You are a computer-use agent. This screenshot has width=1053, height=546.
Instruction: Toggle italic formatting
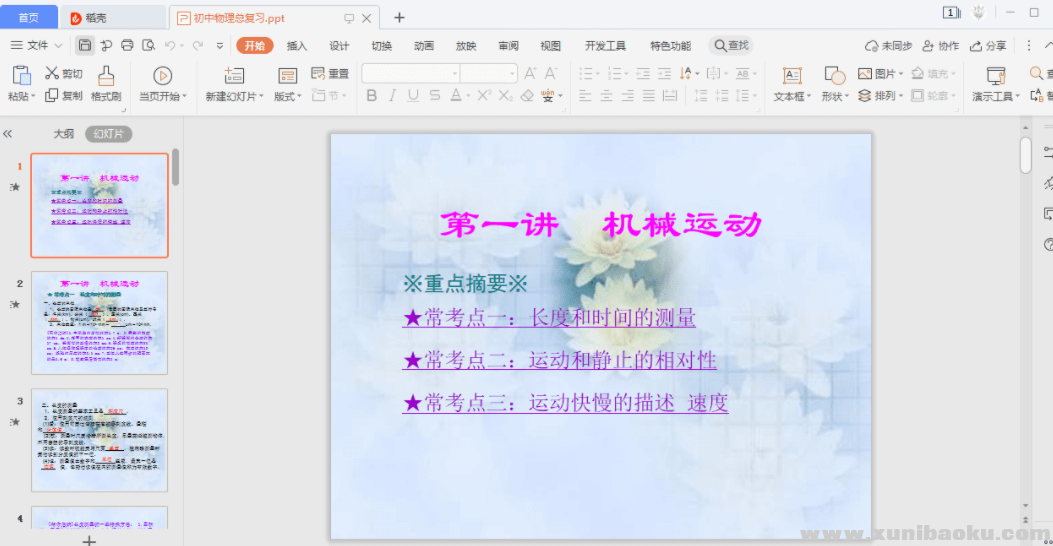point(392,96)
